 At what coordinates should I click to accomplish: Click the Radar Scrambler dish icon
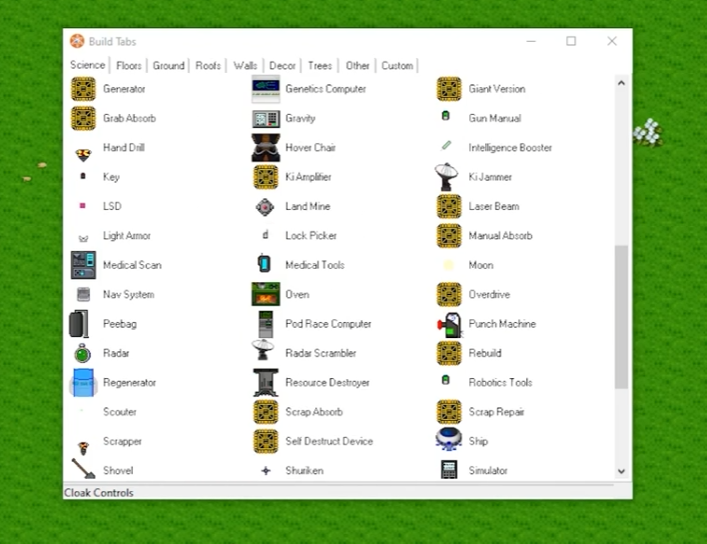pos(263,350)
